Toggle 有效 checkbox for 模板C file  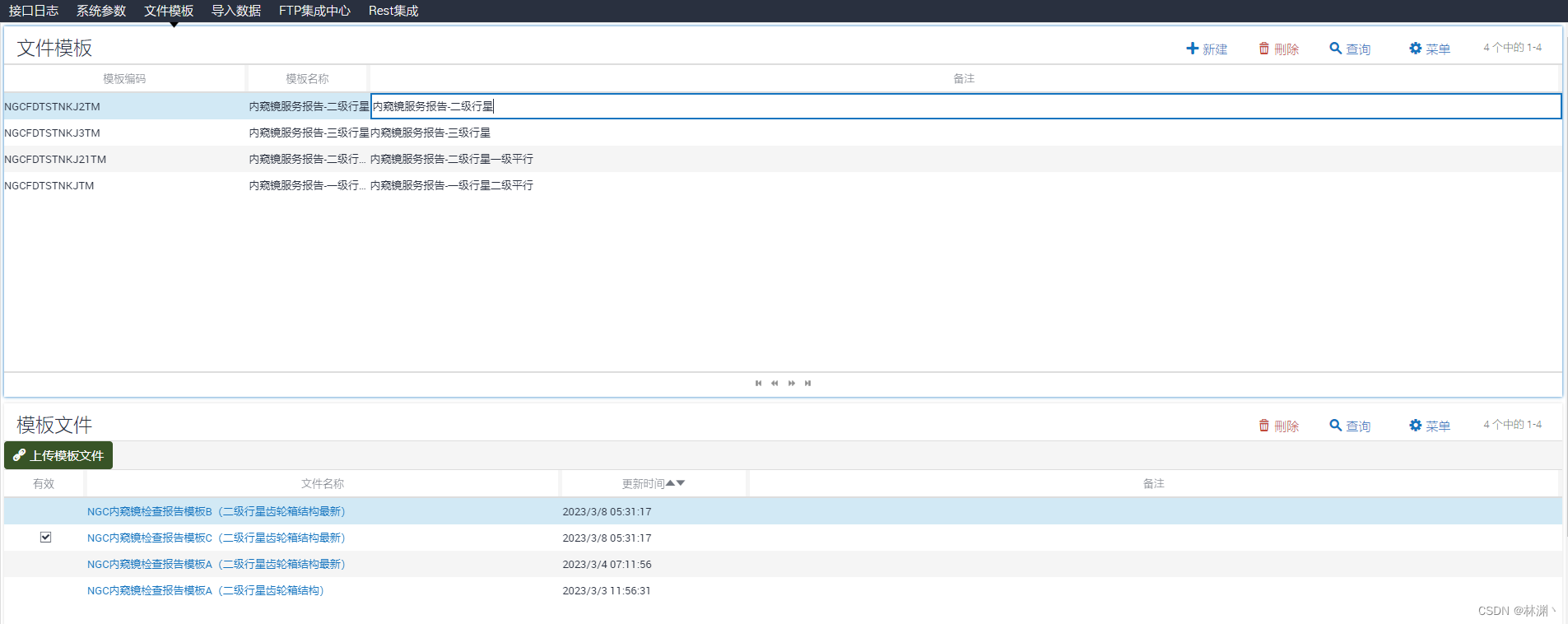45,537
